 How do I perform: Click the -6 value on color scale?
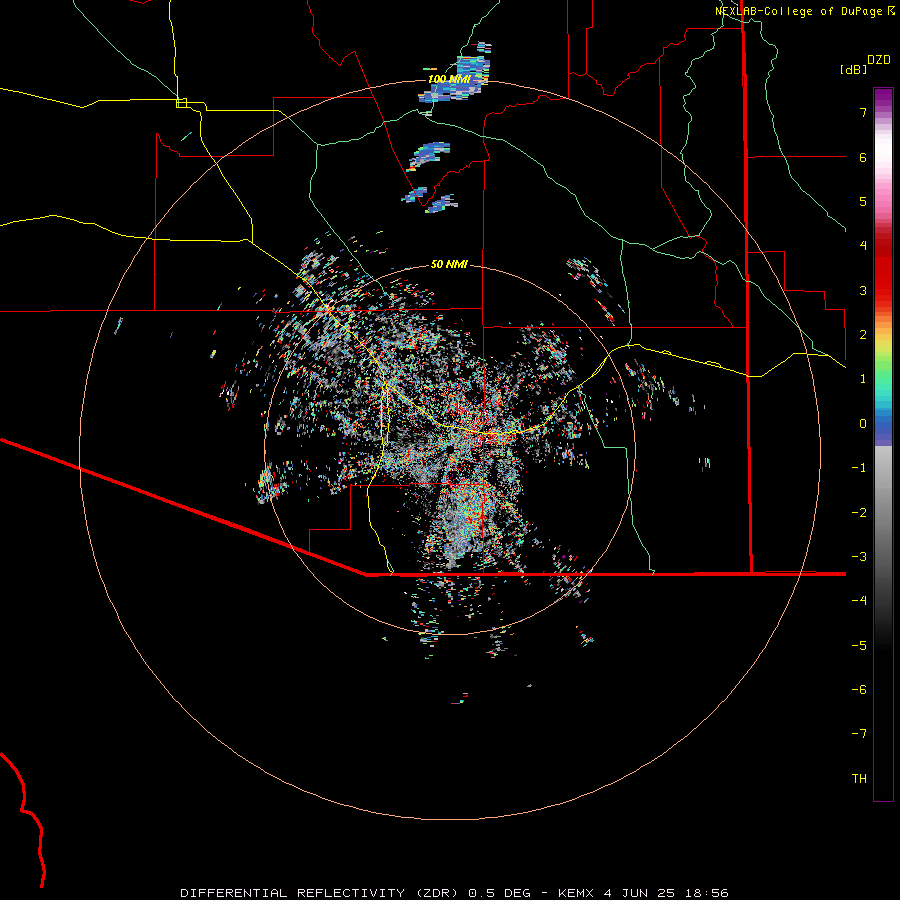pos(859,690)
